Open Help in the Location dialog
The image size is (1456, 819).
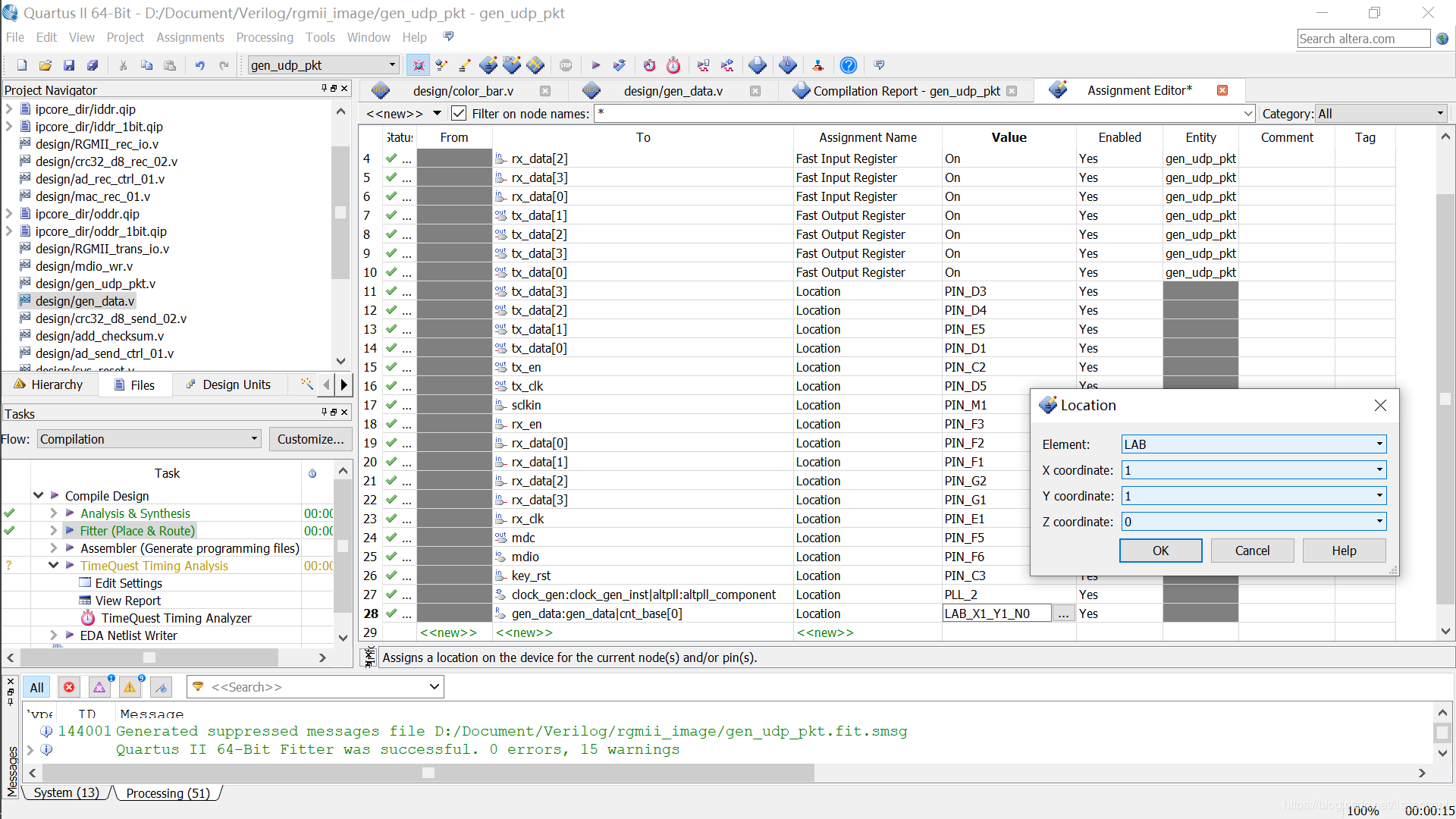(x=1344, y=551)
